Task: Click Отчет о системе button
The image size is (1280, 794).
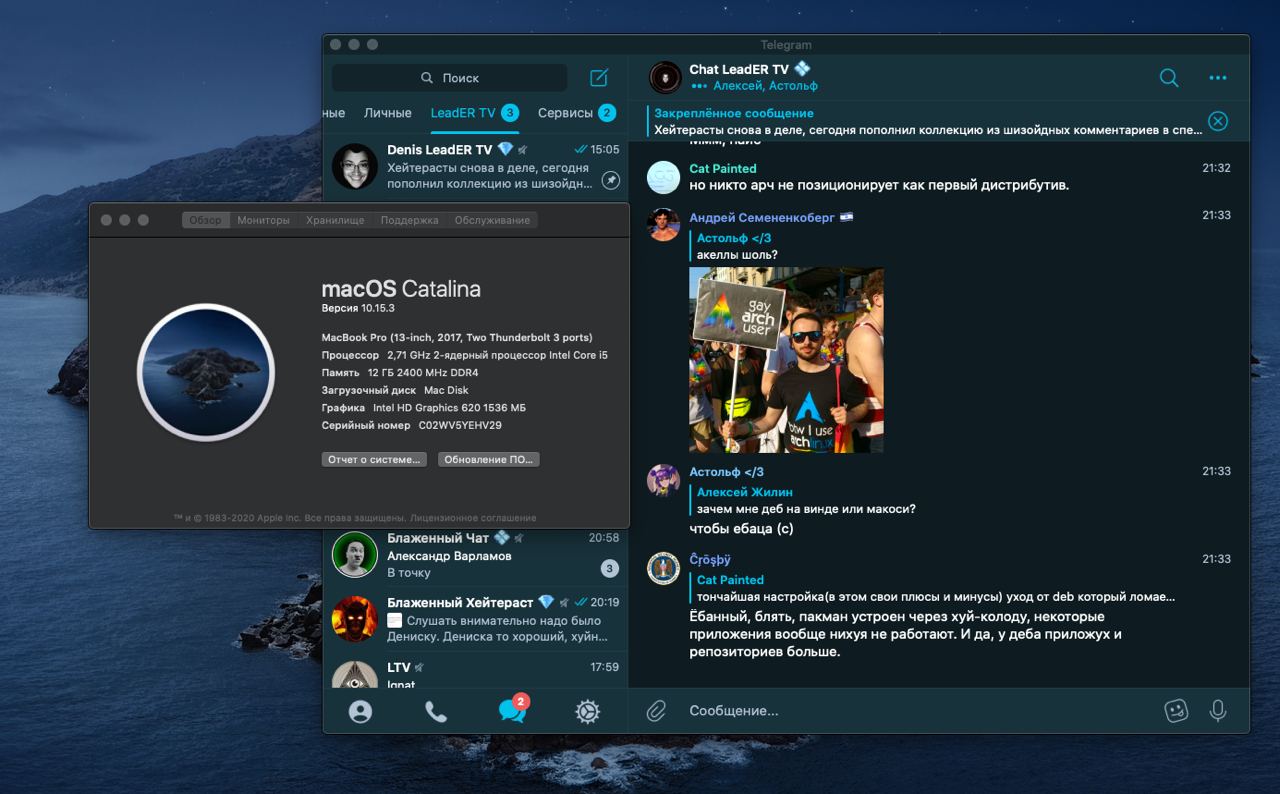Action: click(x=374, y=460)
